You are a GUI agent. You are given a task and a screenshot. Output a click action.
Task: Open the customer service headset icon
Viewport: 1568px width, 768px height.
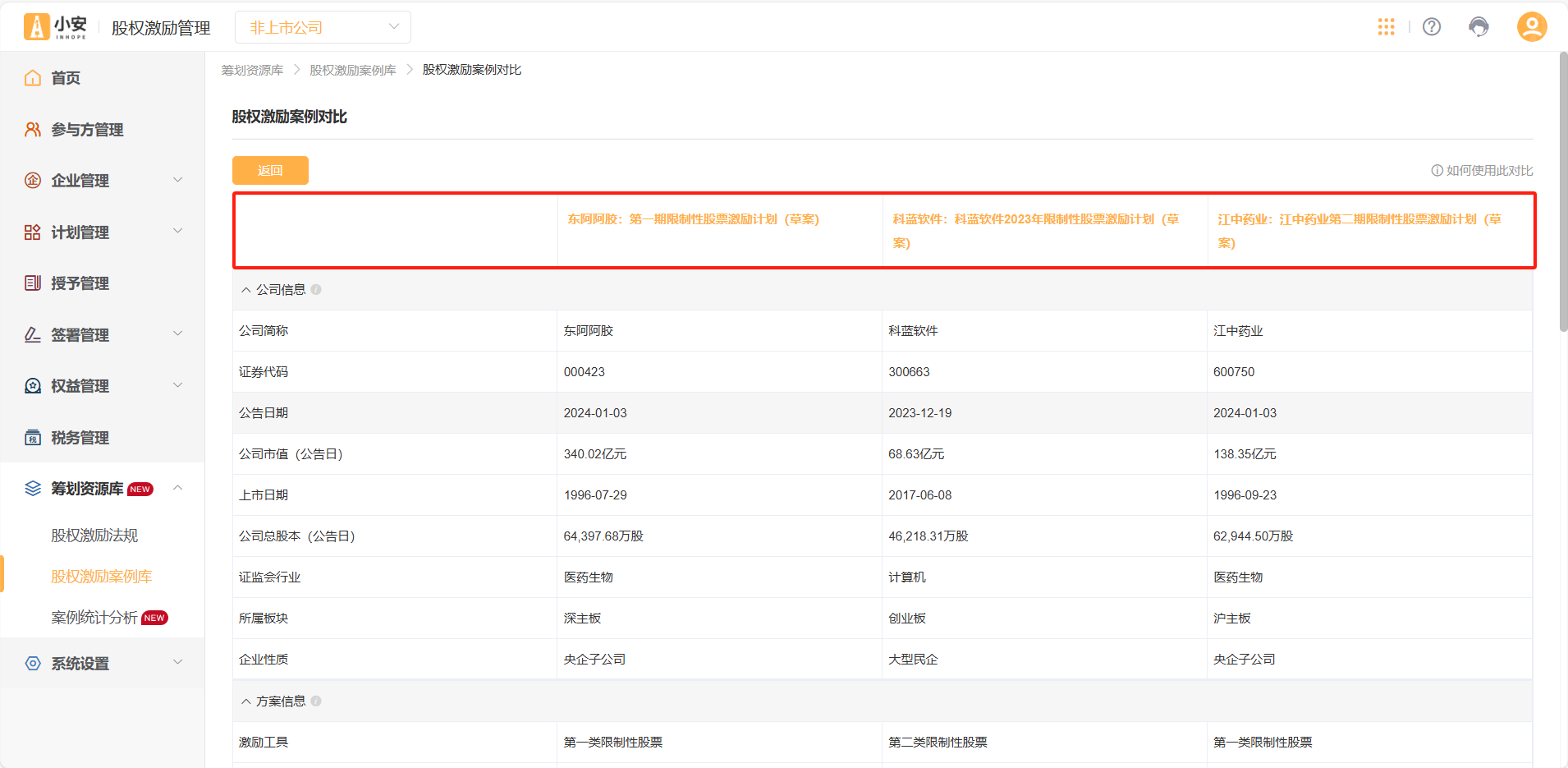(1479, 27)
